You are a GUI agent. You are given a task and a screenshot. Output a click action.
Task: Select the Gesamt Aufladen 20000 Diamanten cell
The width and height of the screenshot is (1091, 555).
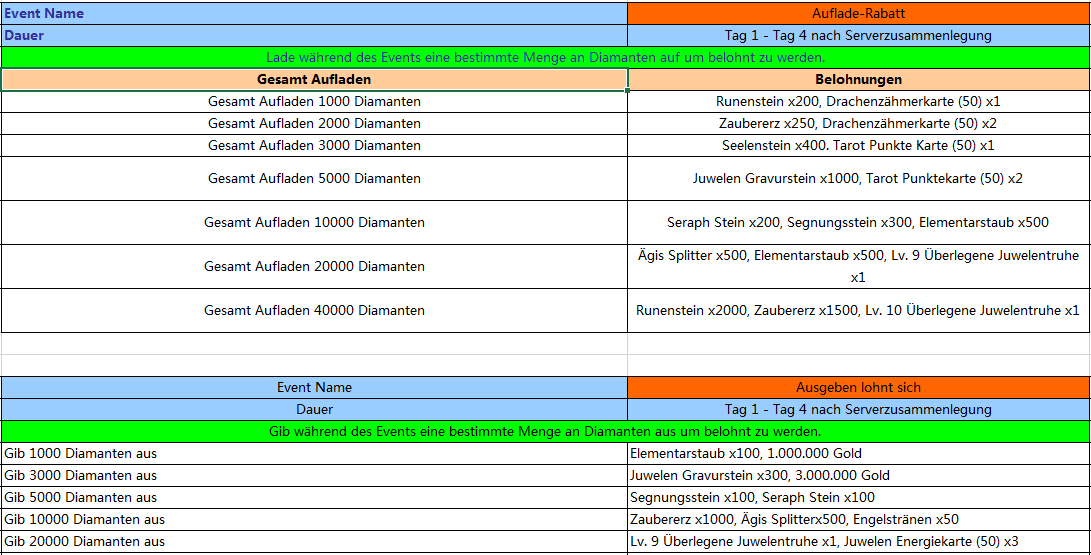point(314,266)
